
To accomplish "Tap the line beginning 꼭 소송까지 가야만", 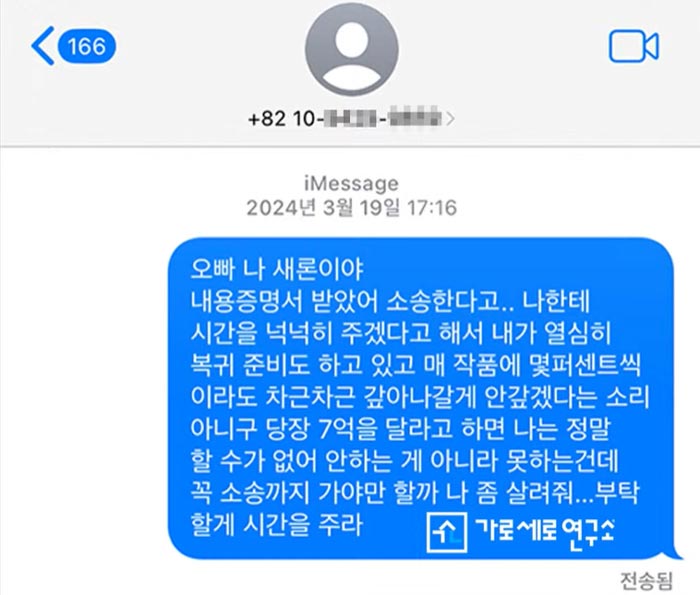I will [415, 493].
